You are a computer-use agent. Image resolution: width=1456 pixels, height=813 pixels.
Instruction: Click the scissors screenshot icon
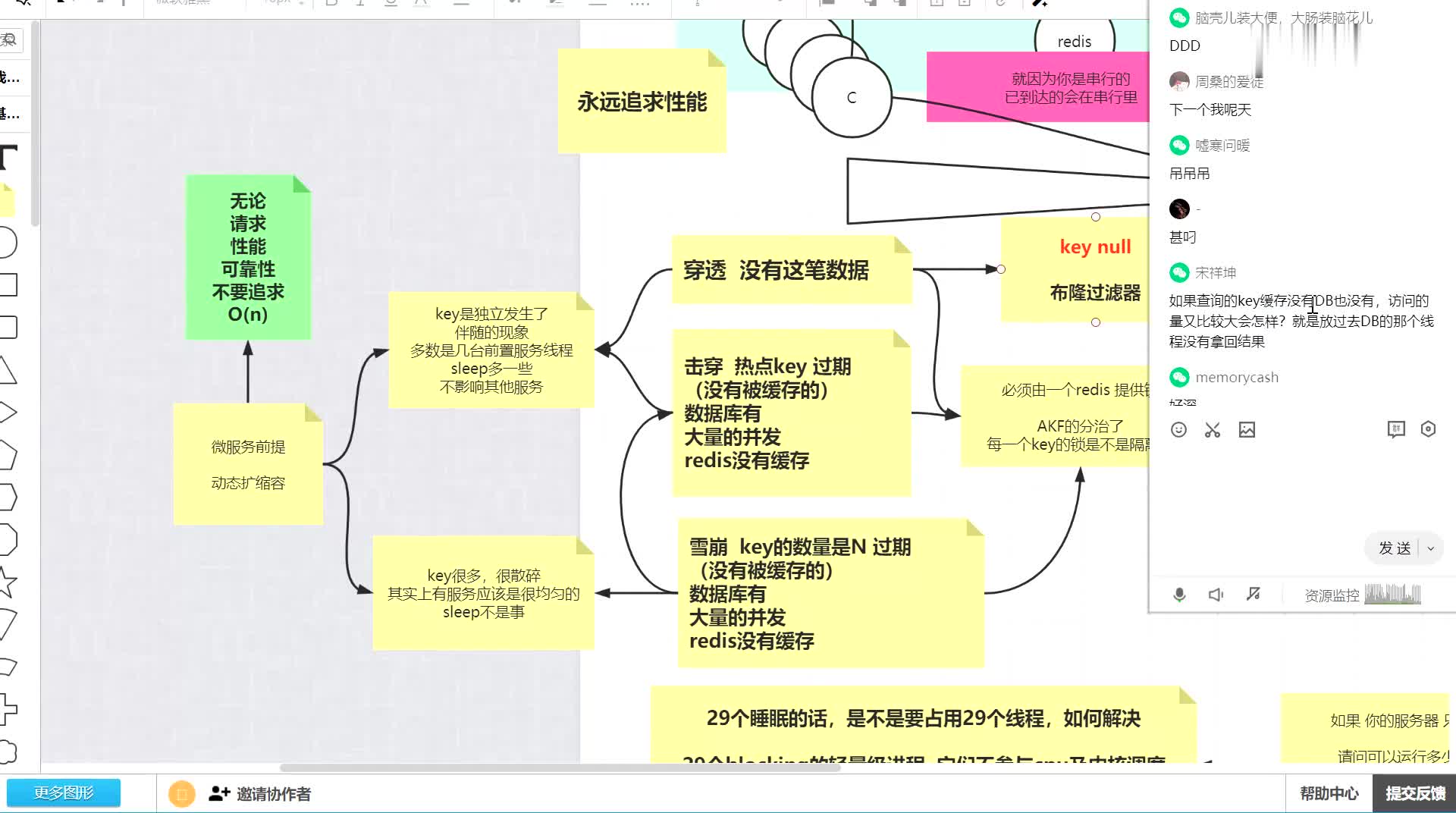pos(1213,430)
